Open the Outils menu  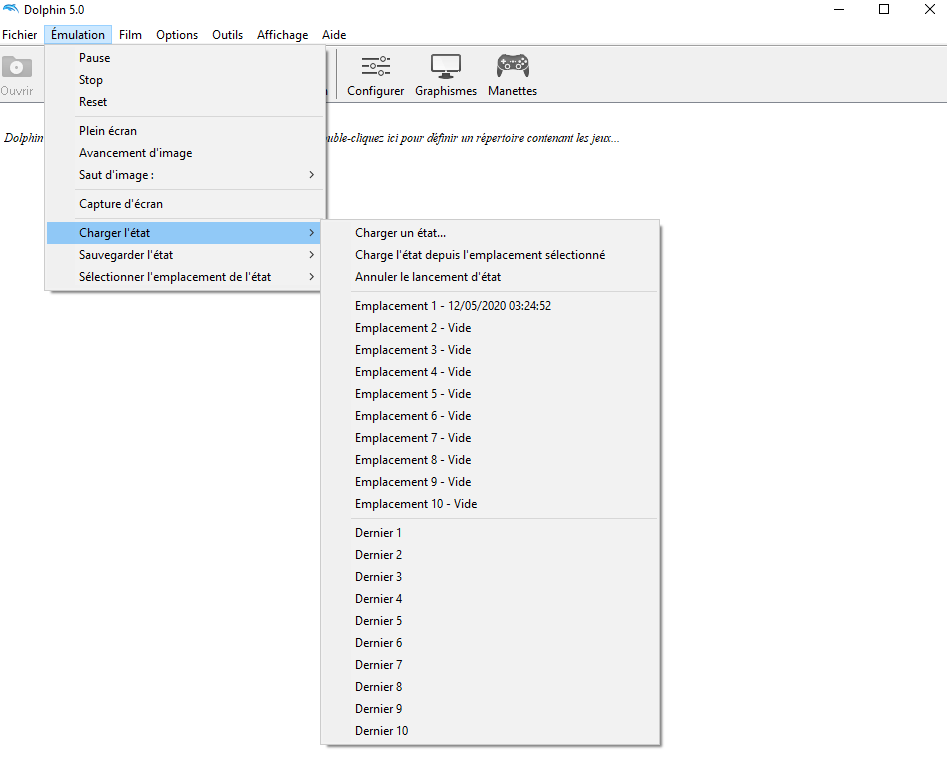(x=227, y=34)
